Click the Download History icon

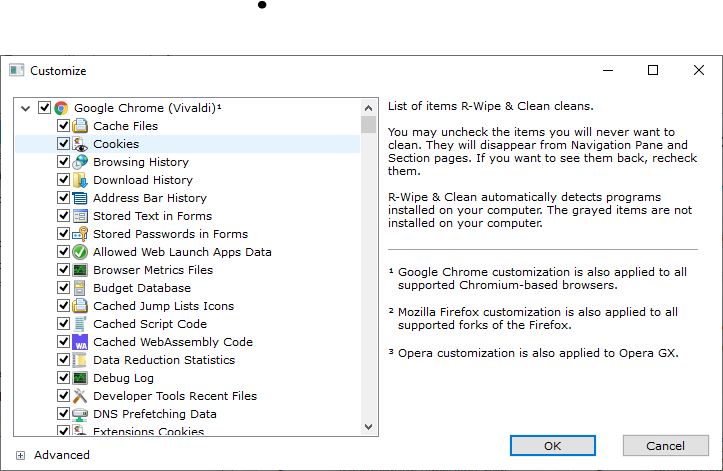[80, 180]
